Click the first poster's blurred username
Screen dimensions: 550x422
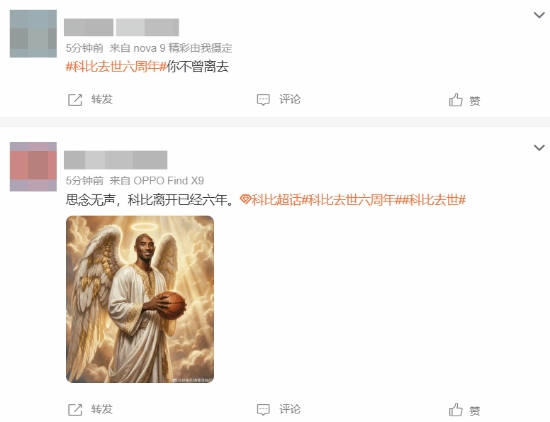[121, 27]
